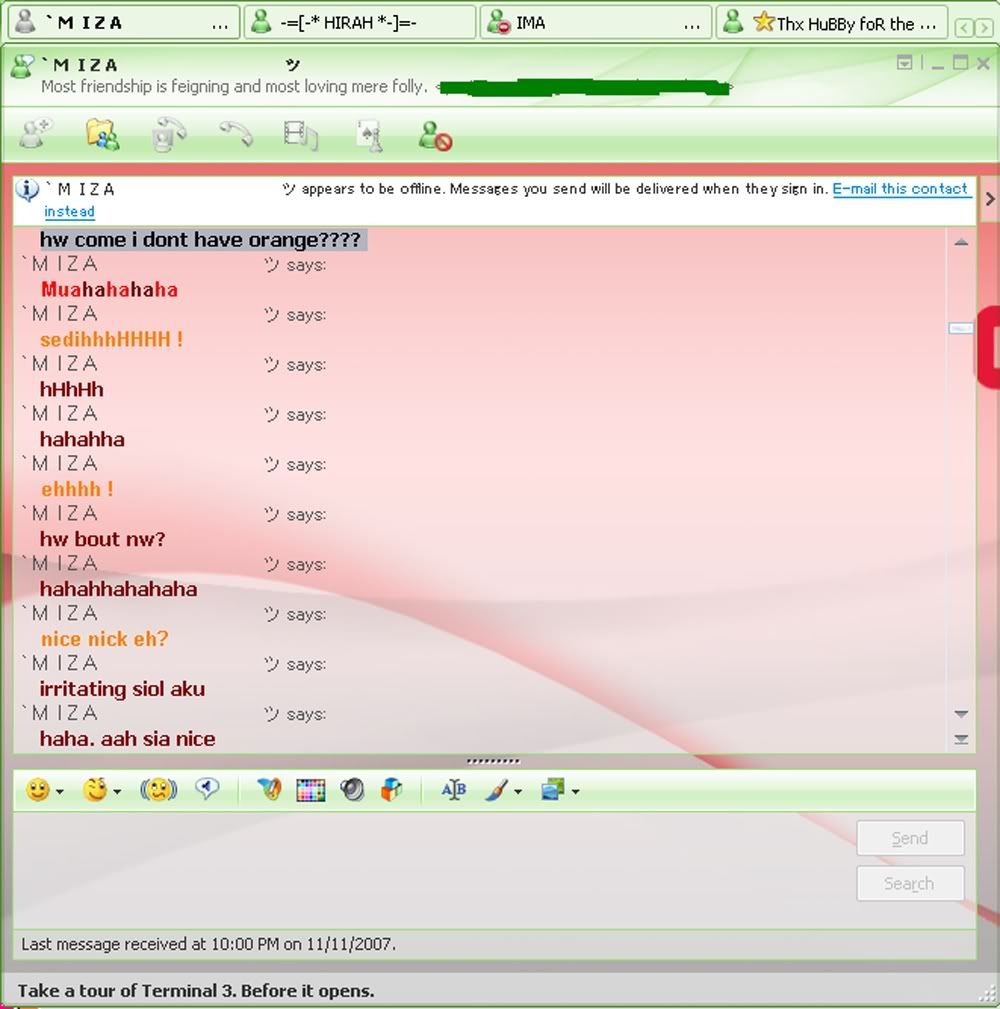Screen dimensions: 1000x1009
Task: Open the games playing card icon
Action: pos(369,134)
